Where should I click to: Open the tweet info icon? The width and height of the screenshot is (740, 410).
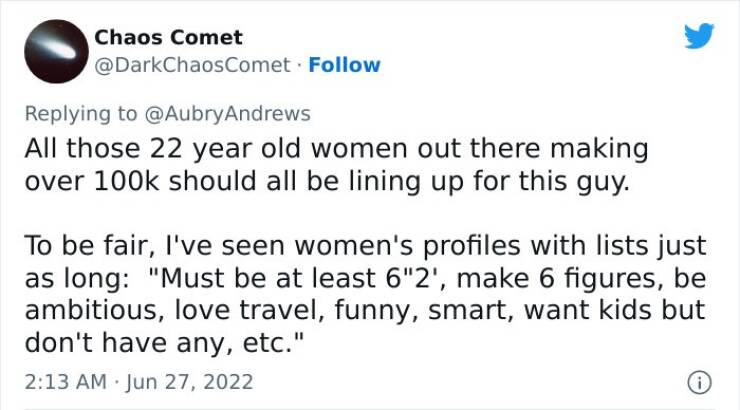702,382
